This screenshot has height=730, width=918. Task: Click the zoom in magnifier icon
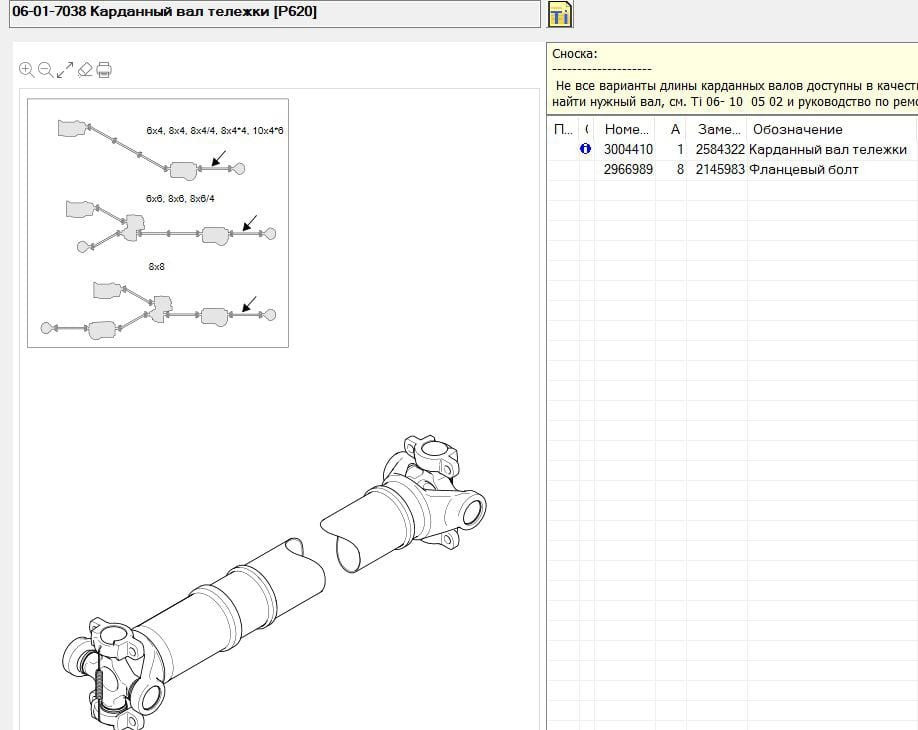[x=27, y=70]
